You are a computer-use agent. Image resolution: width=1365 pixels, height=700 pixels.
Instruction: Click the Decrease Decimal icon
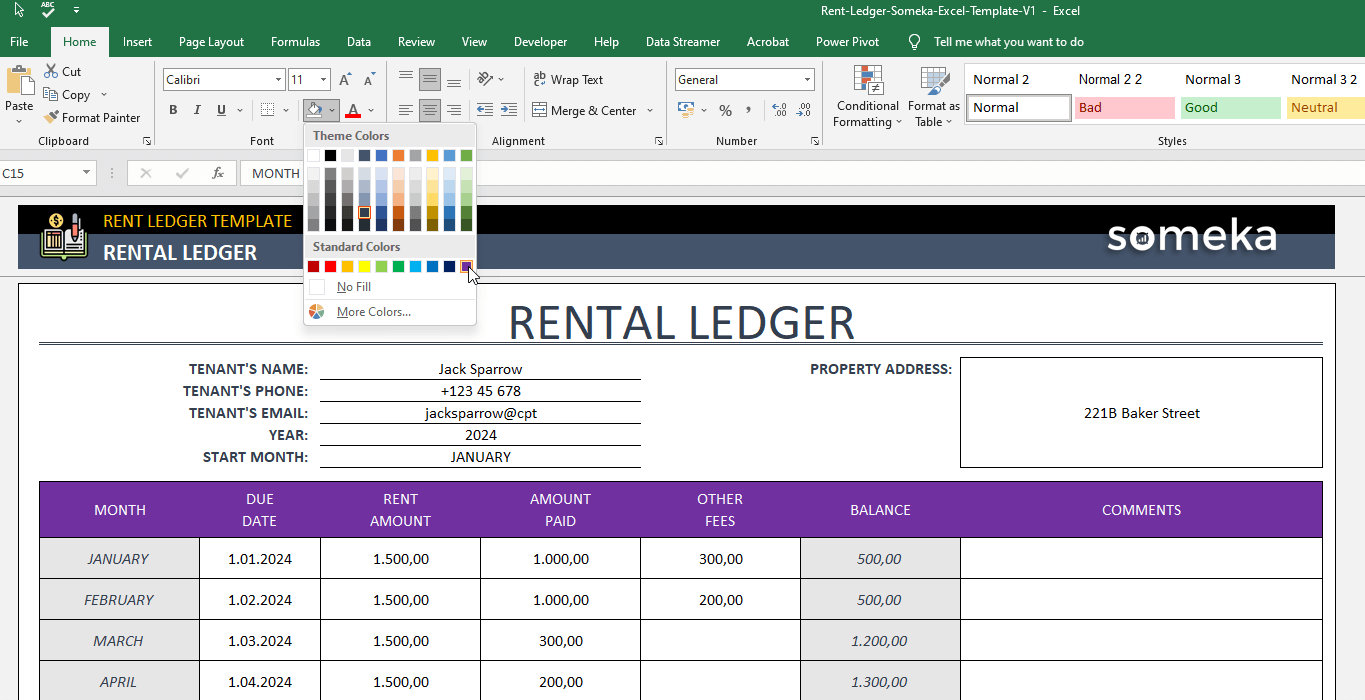(x=803, y=110)
